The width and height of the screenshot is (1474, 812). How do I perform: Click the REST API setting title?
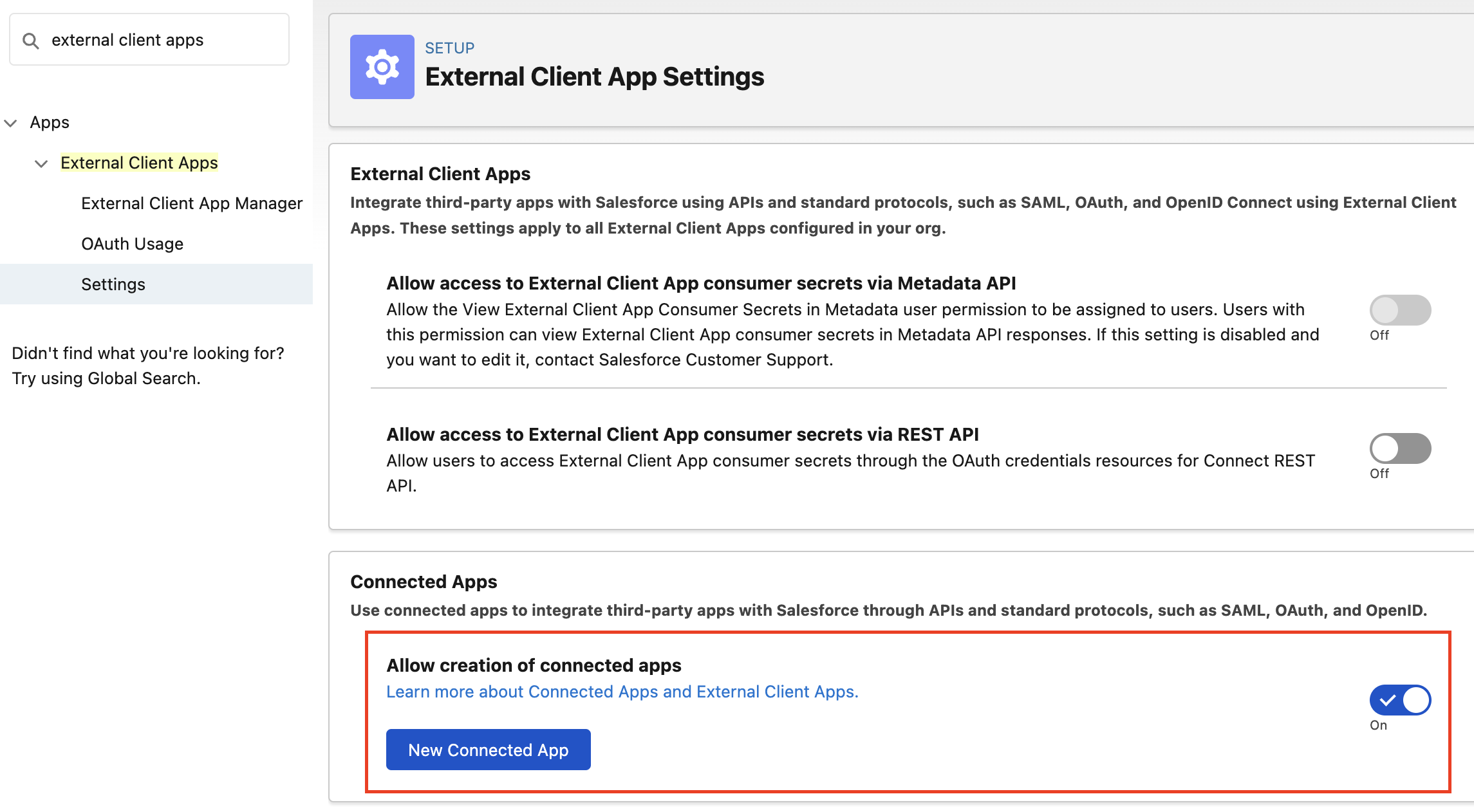tap(682, 434)
